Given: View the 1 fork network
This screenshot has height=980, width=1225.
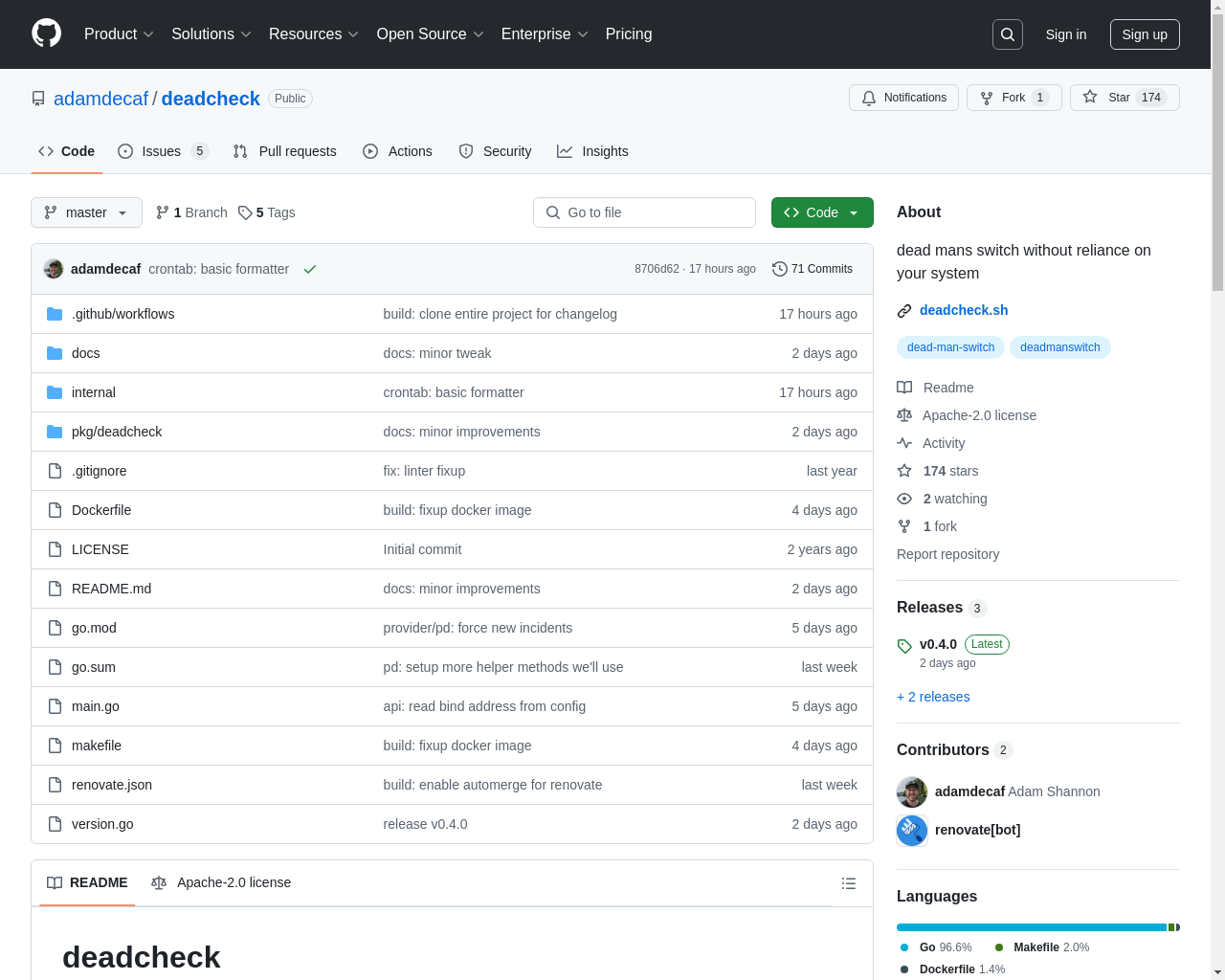Looking at the screenshot, I should pos(927,526).
